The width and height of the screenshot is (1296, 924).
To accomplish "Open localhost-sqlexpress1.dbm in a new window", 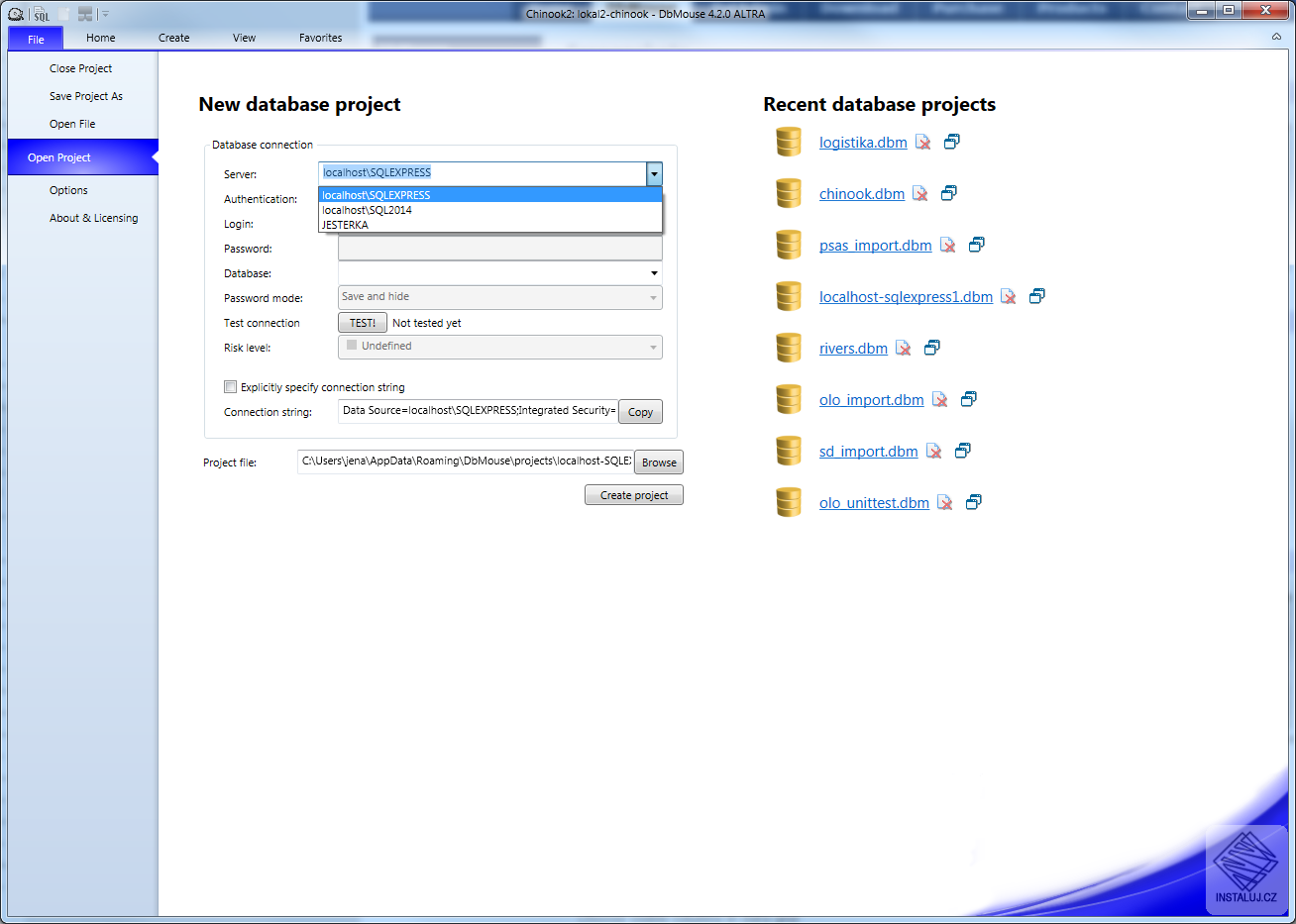I will pos(1036,296).
